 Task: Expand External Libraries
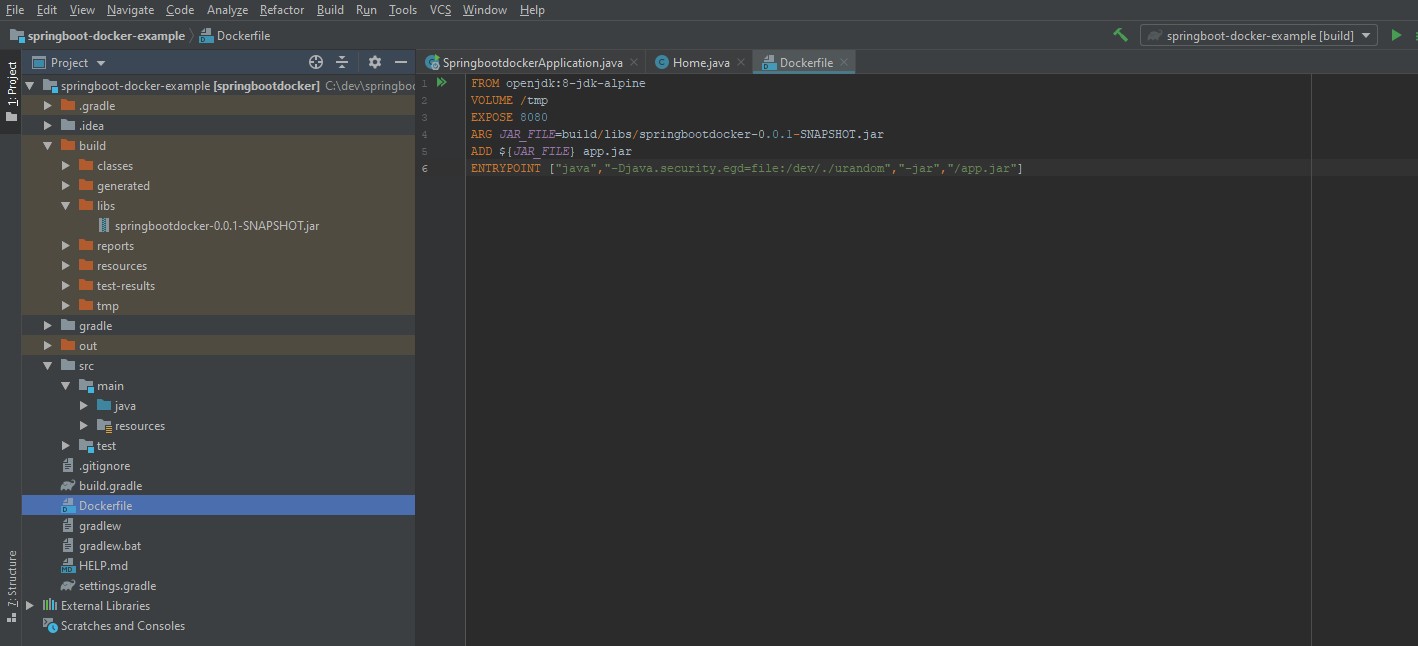click(x=28, y=605)
